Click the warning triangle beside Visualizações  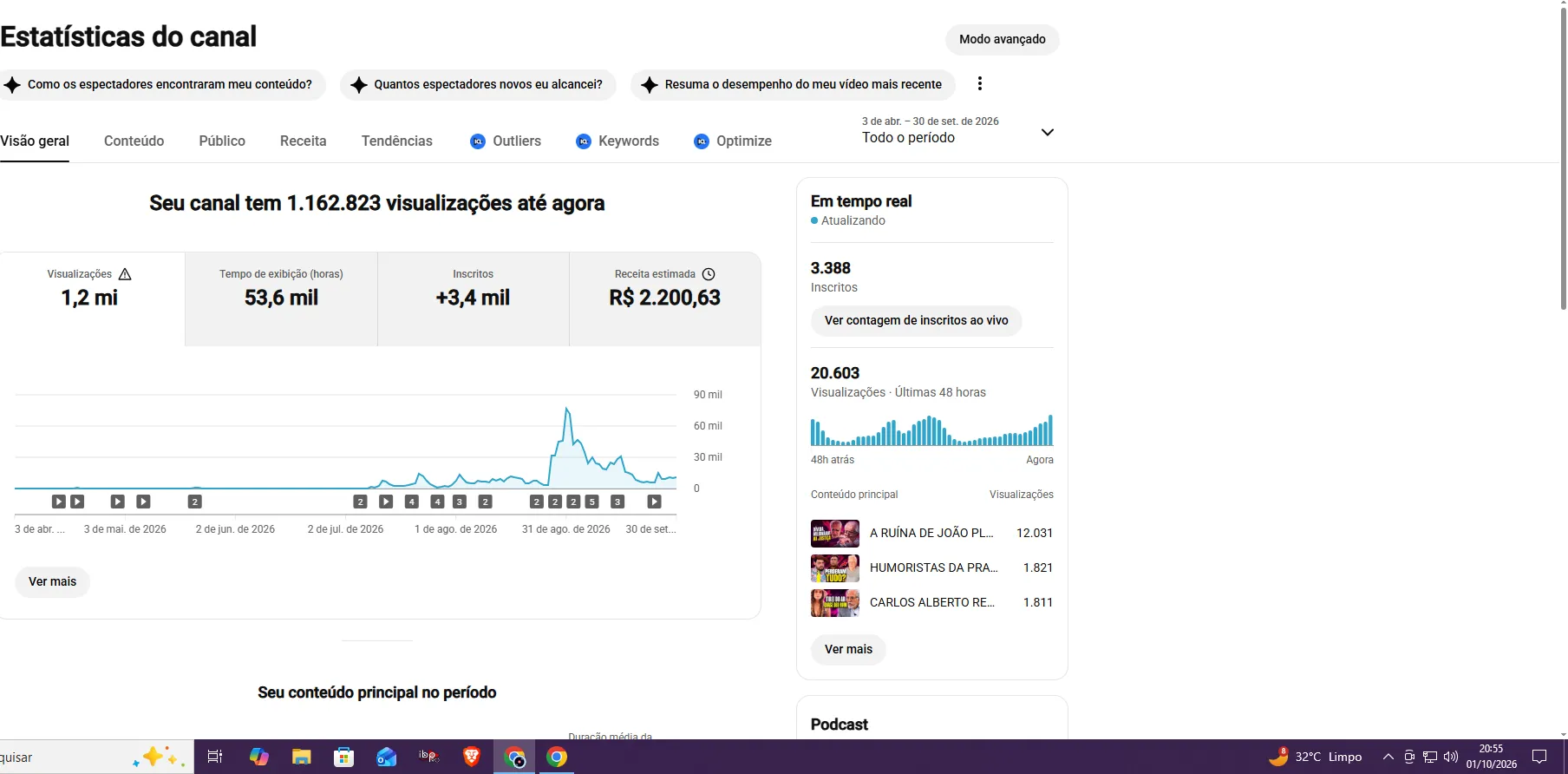point(125,274)
